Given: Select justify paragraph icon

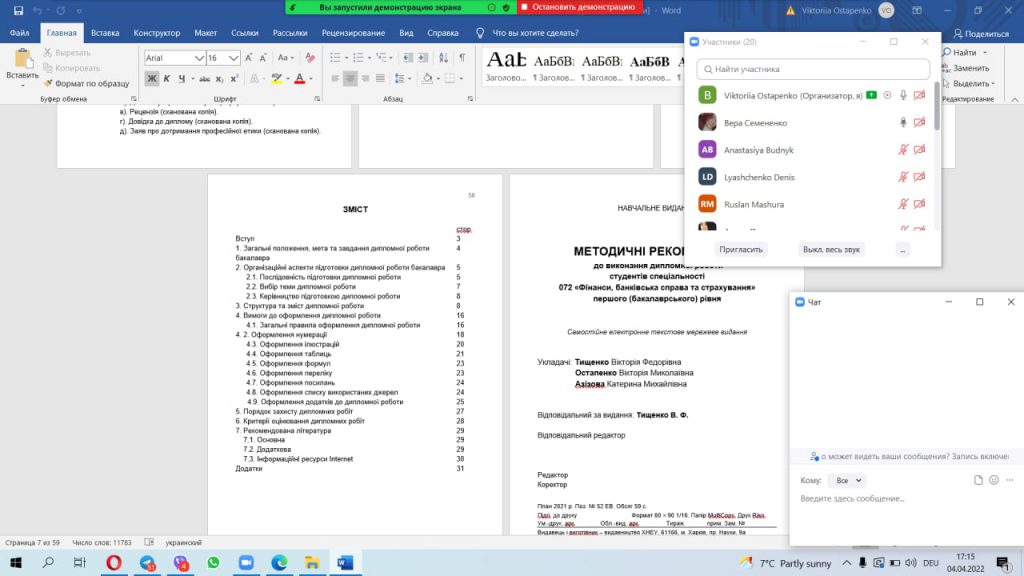Looking at the screenshot, I should [380, 79].
